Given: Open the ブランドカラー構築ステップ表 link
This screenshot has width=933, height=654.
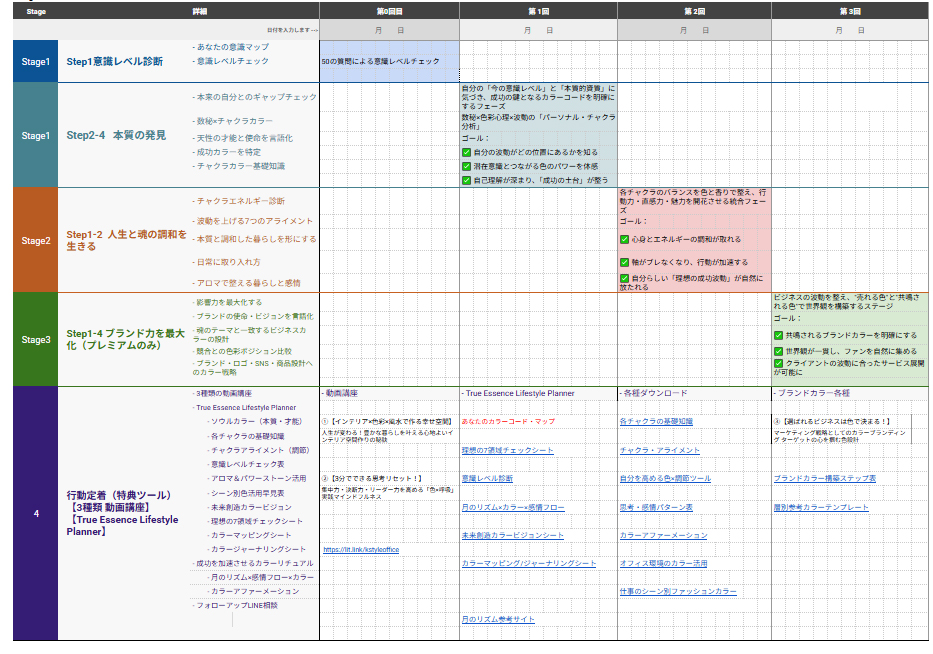Looking at the screenshot, I should (824, 479).
